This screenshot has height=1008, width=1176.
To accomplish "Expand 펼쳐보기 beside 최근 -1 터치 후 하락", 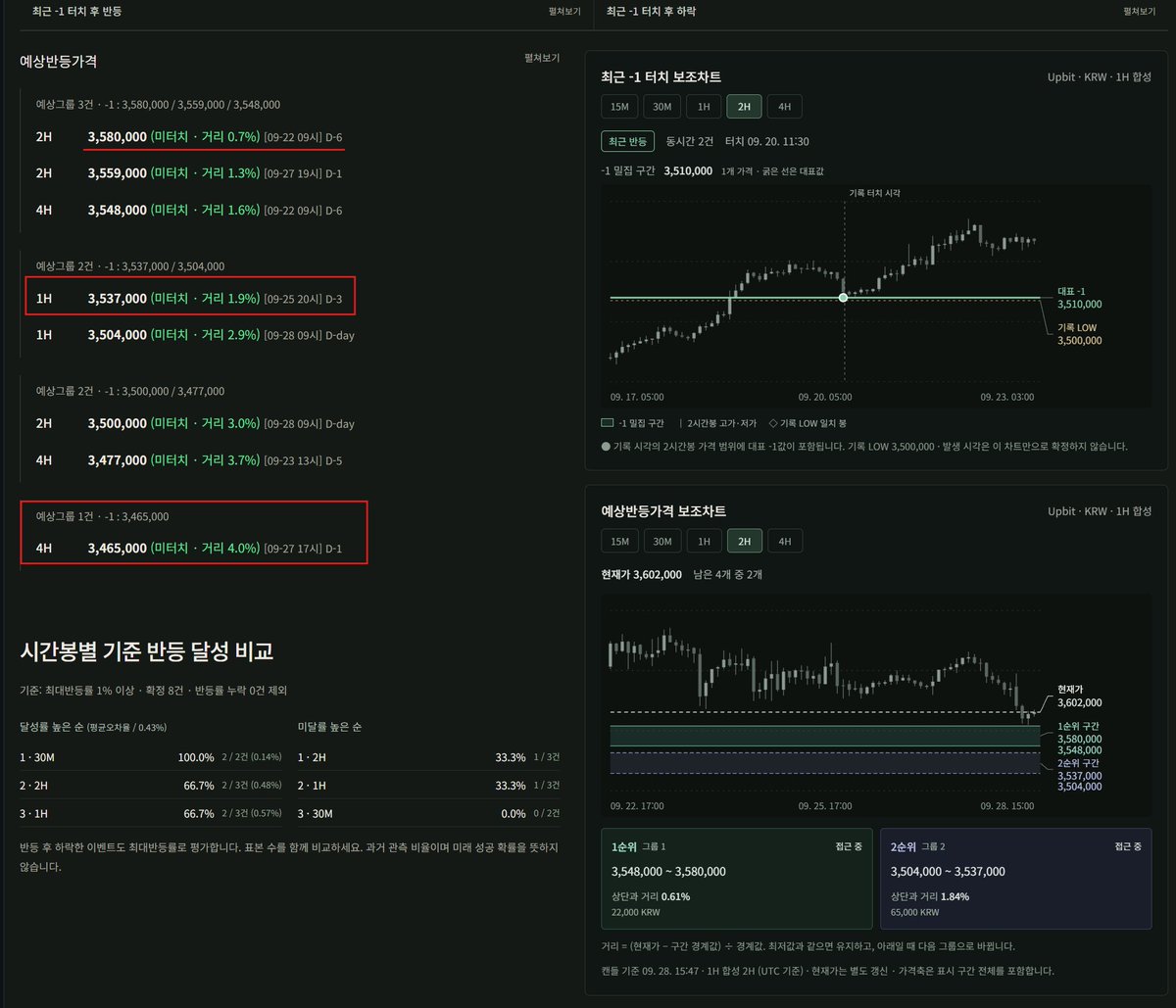I will [1139, 12].
